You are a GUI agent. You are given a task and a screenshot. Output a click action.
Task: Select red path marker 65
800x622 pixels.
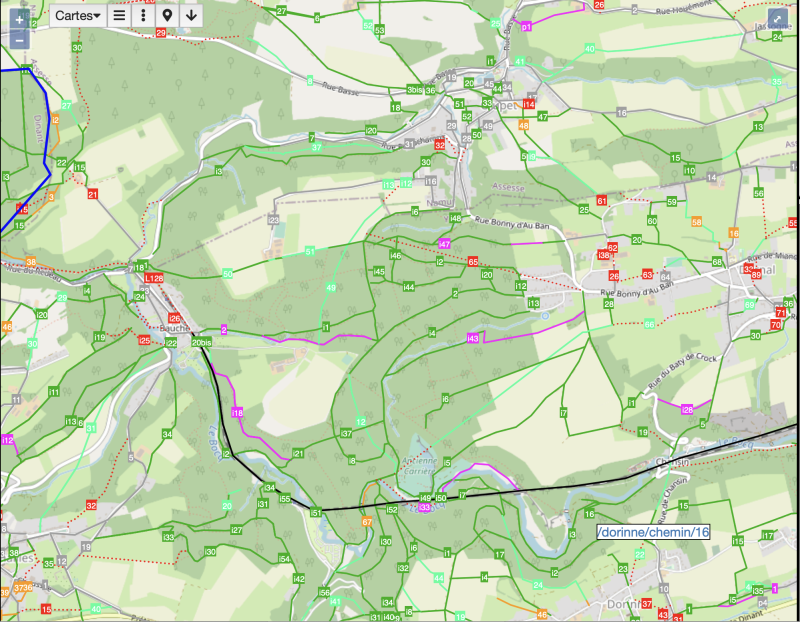472,262
